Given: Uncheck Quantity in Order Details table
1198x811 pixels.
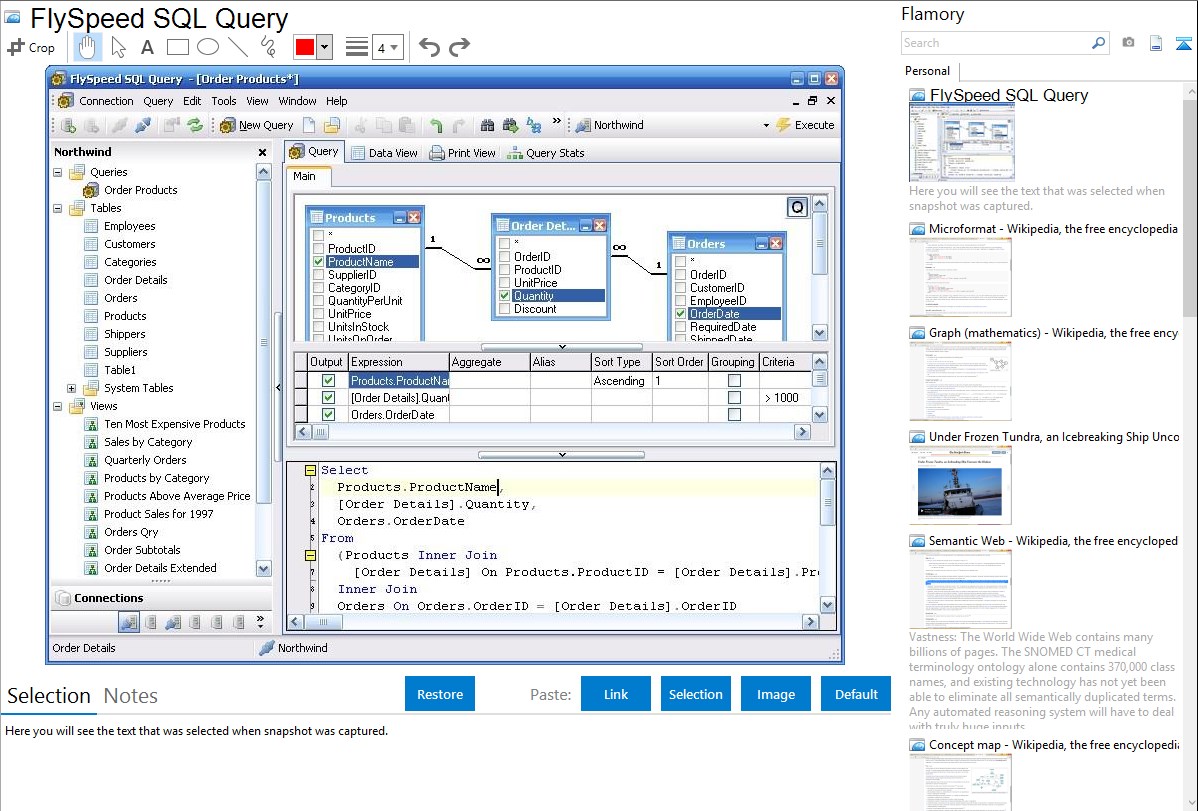Looking at the screenshot, I should click(503, 296).
